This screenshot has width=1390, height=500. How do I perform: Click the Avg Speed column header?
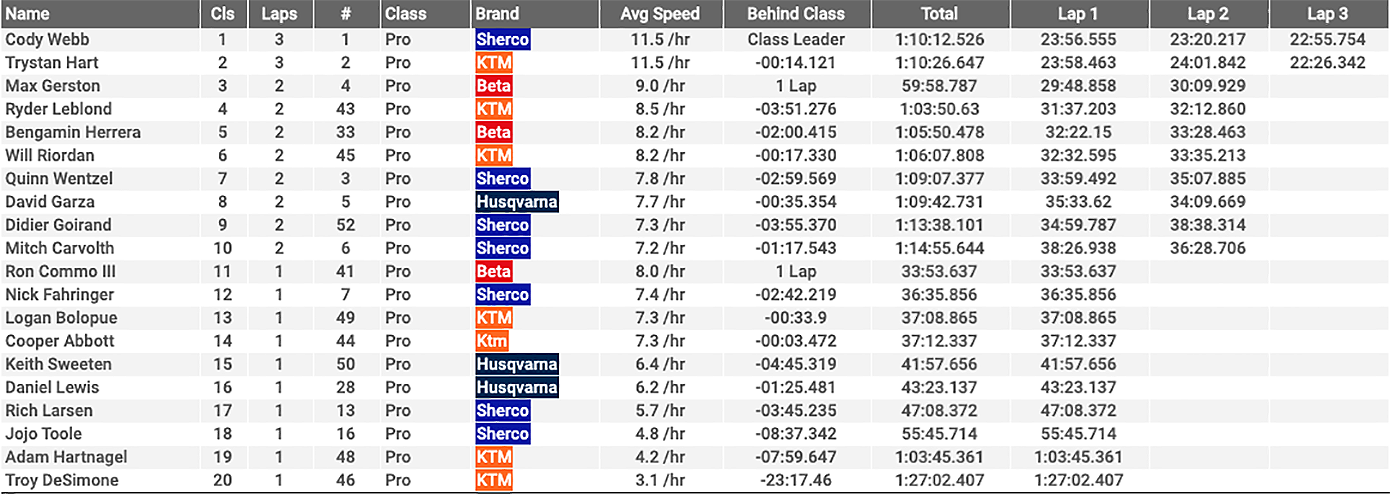click(x=660, y=14)
